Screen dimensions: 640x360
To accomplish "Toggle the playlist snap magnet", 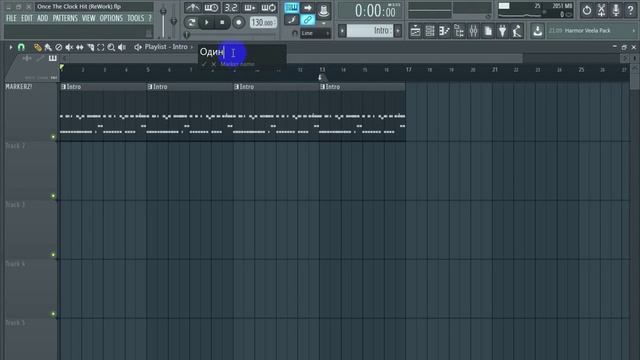I will [21, 47].
